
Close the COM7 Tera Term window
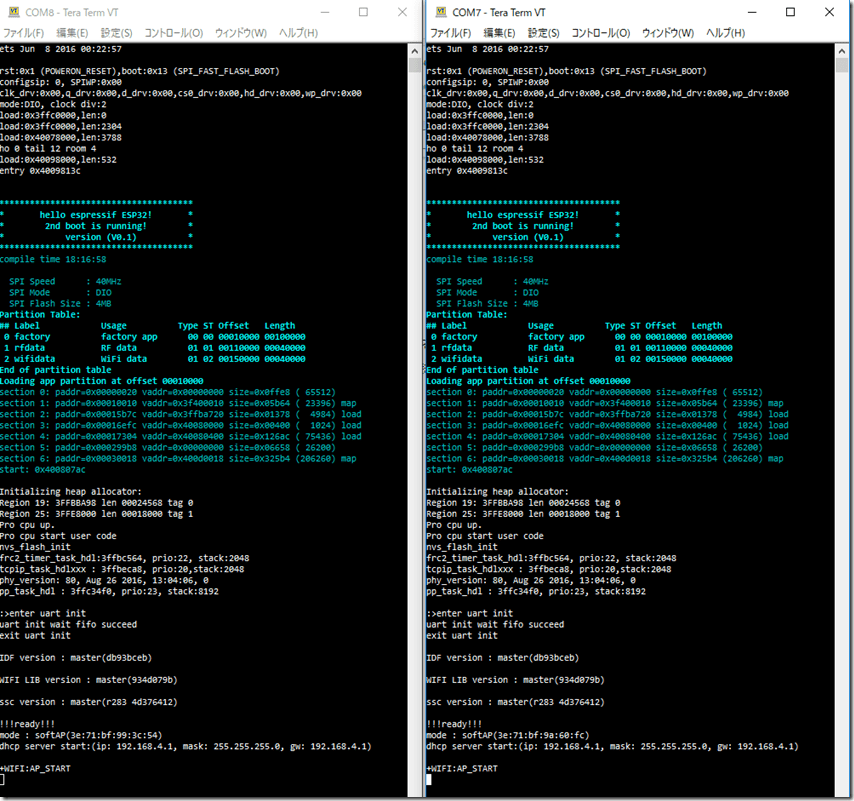pos(829,12)
